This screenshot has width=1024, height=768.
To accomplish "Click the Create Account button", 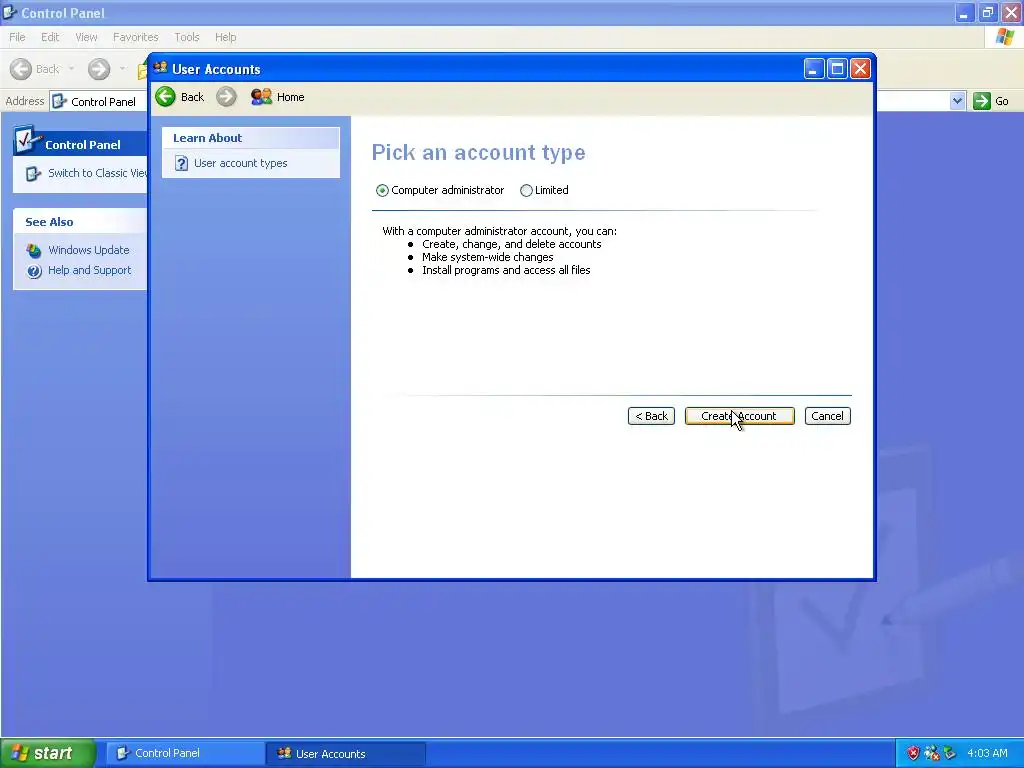I will click(739, 416).
